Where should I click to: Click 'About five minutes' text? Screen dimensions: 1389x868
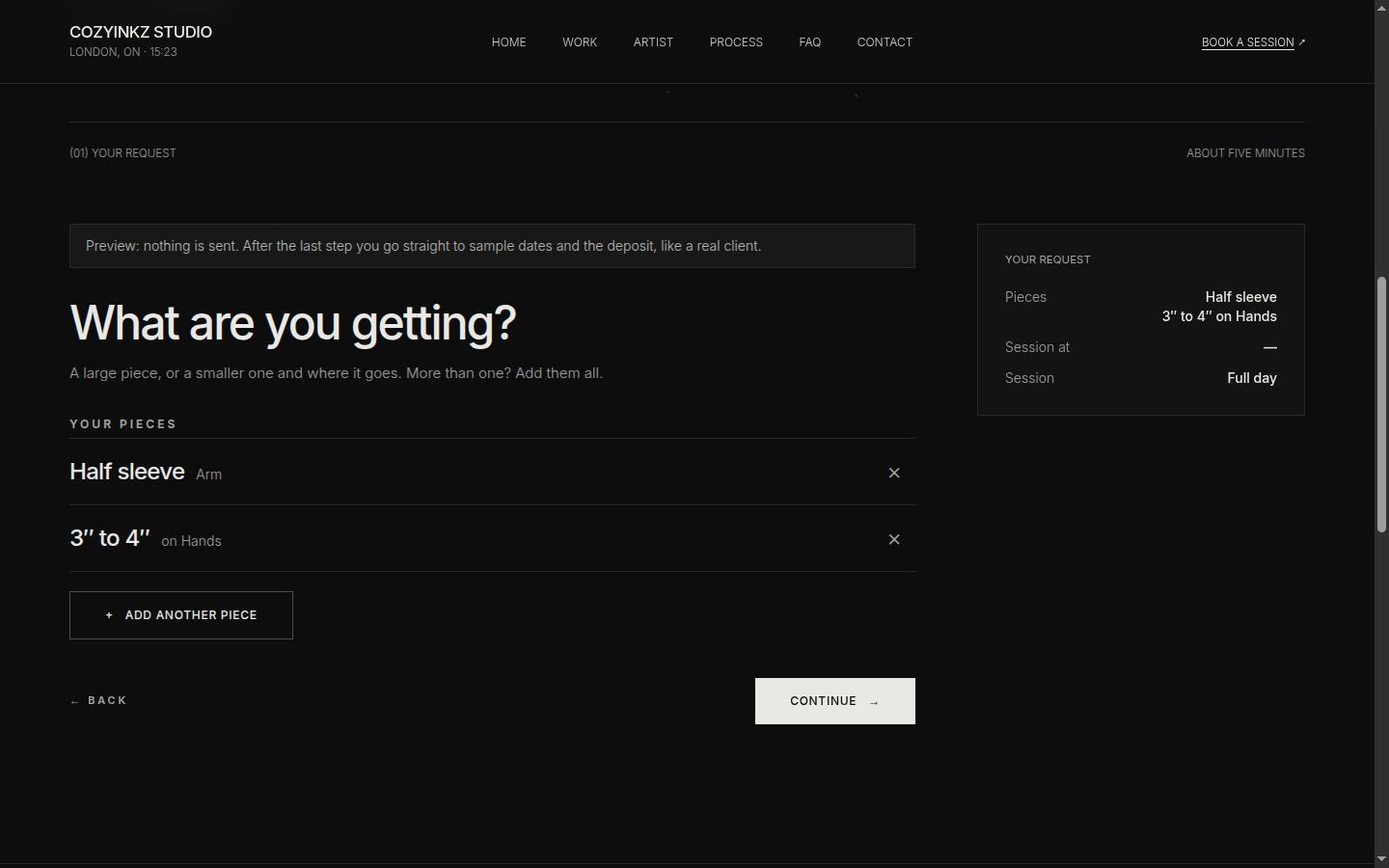(x=1245, y=153)
